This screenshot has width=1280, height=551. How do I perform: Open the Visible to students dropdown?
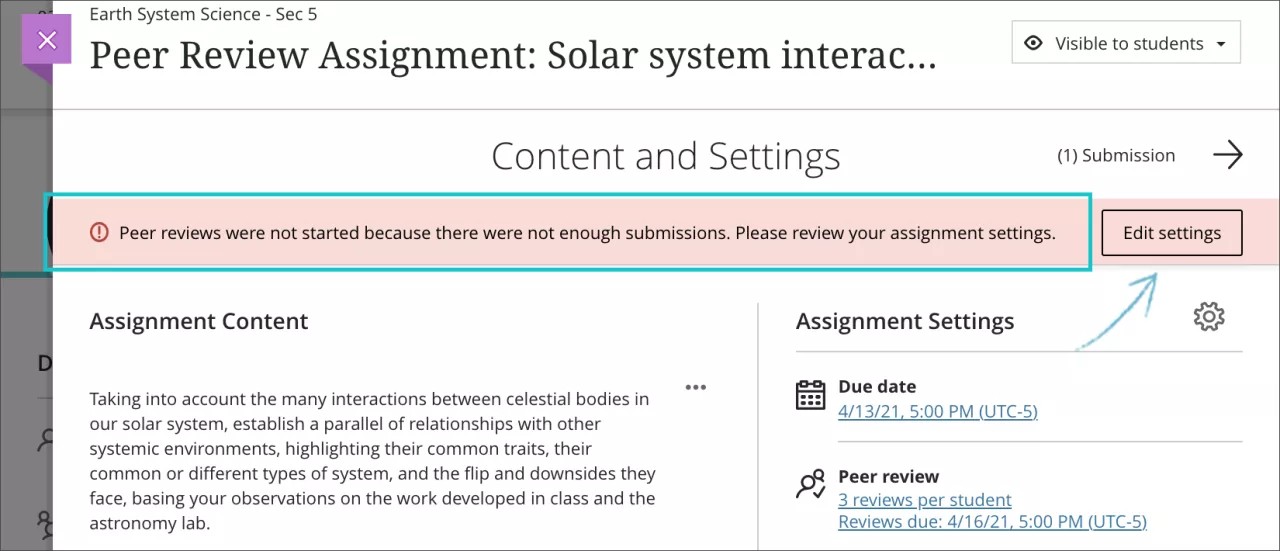(1126, 44)
